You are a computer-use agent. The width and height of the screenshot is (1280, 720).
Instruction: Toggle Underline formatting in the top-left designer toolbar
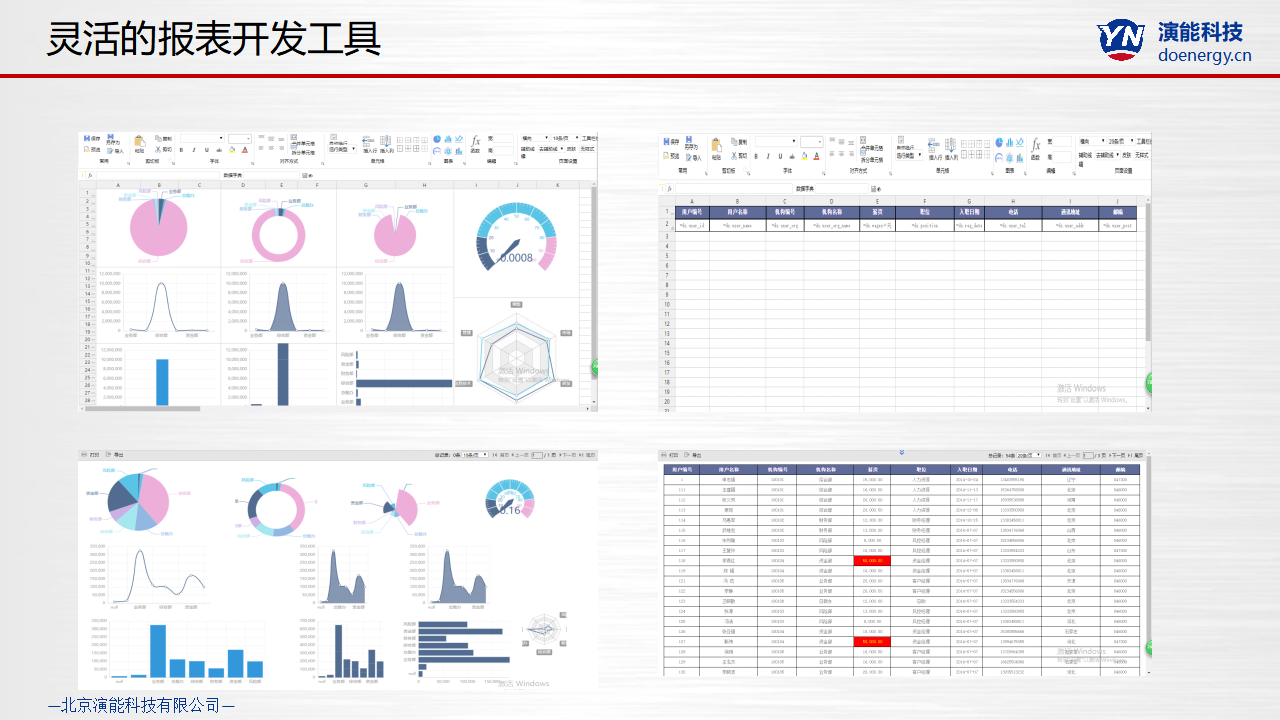tap(206, 151)
